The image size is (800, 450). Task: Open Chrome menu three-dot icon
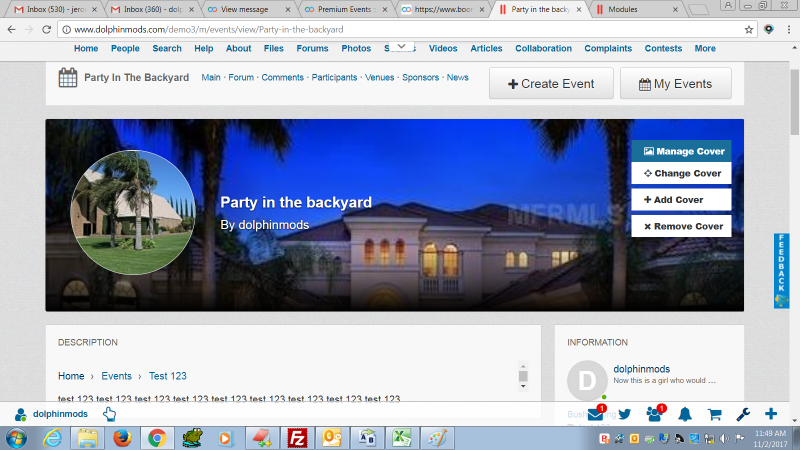788,30
